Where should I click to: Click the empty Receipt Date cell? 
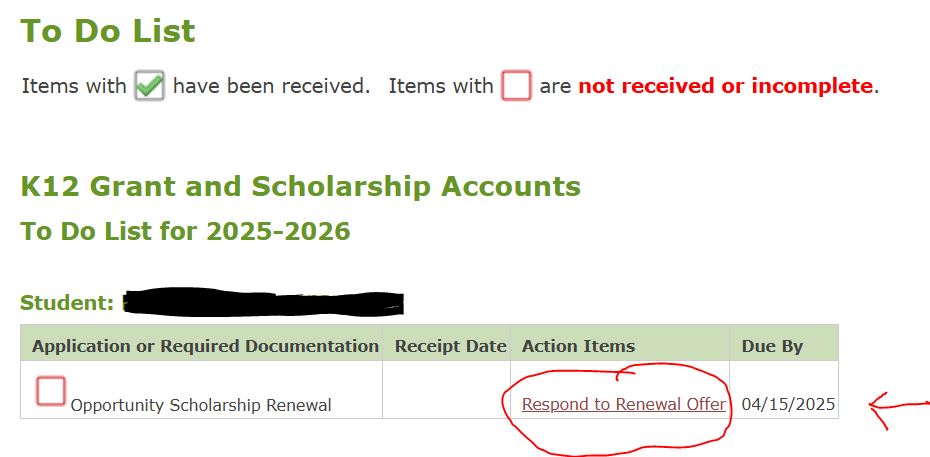pos(446,391)
